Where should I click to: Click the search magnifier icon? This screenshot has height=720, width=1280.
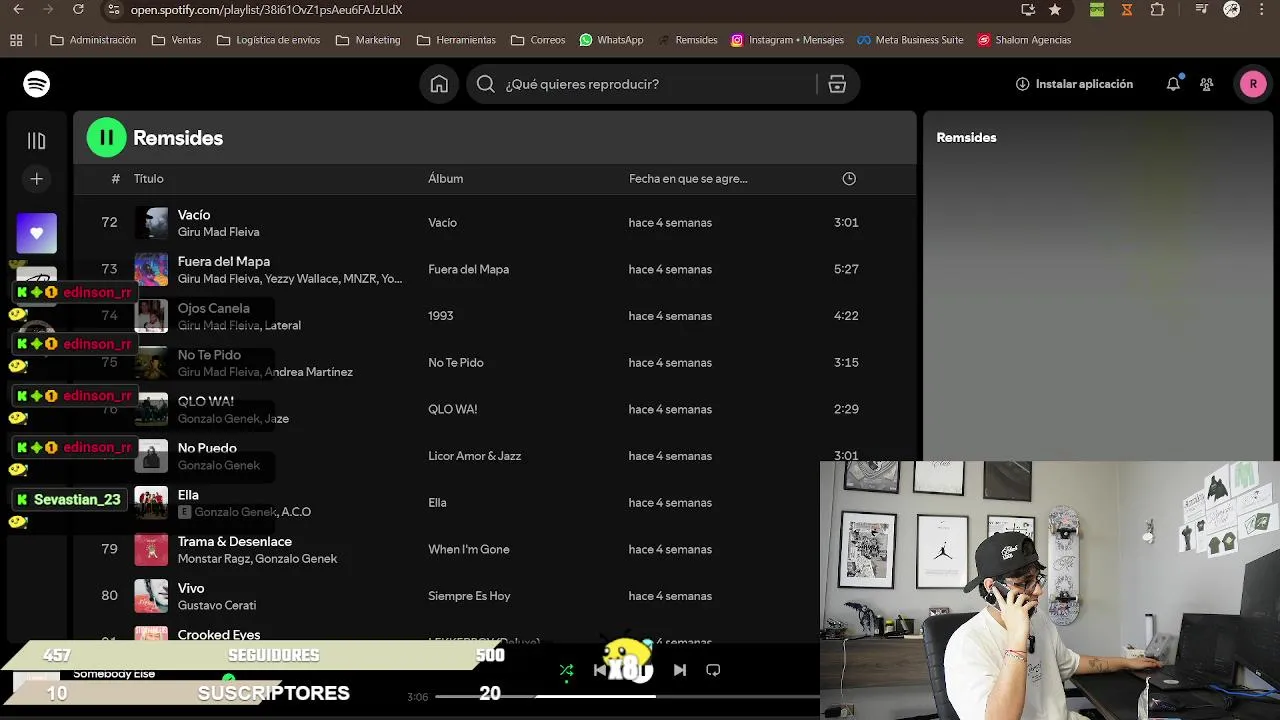pos(486,84)
